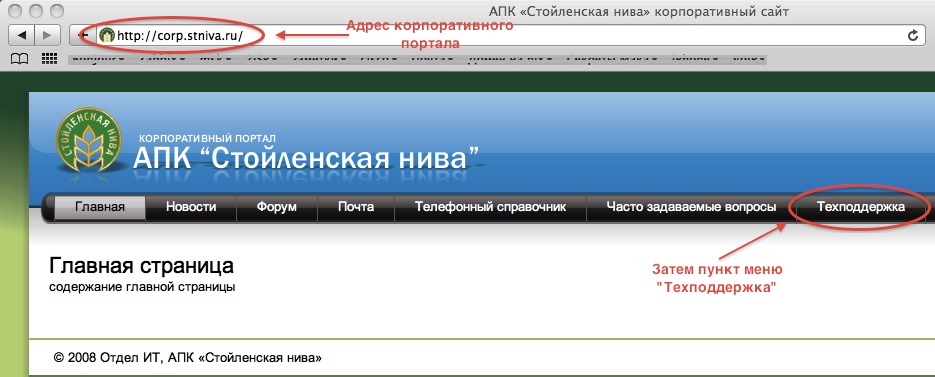935x377 pixels.
Task: Click the АПК "Стойленская нива" portal title
Action: click(306, 158)
